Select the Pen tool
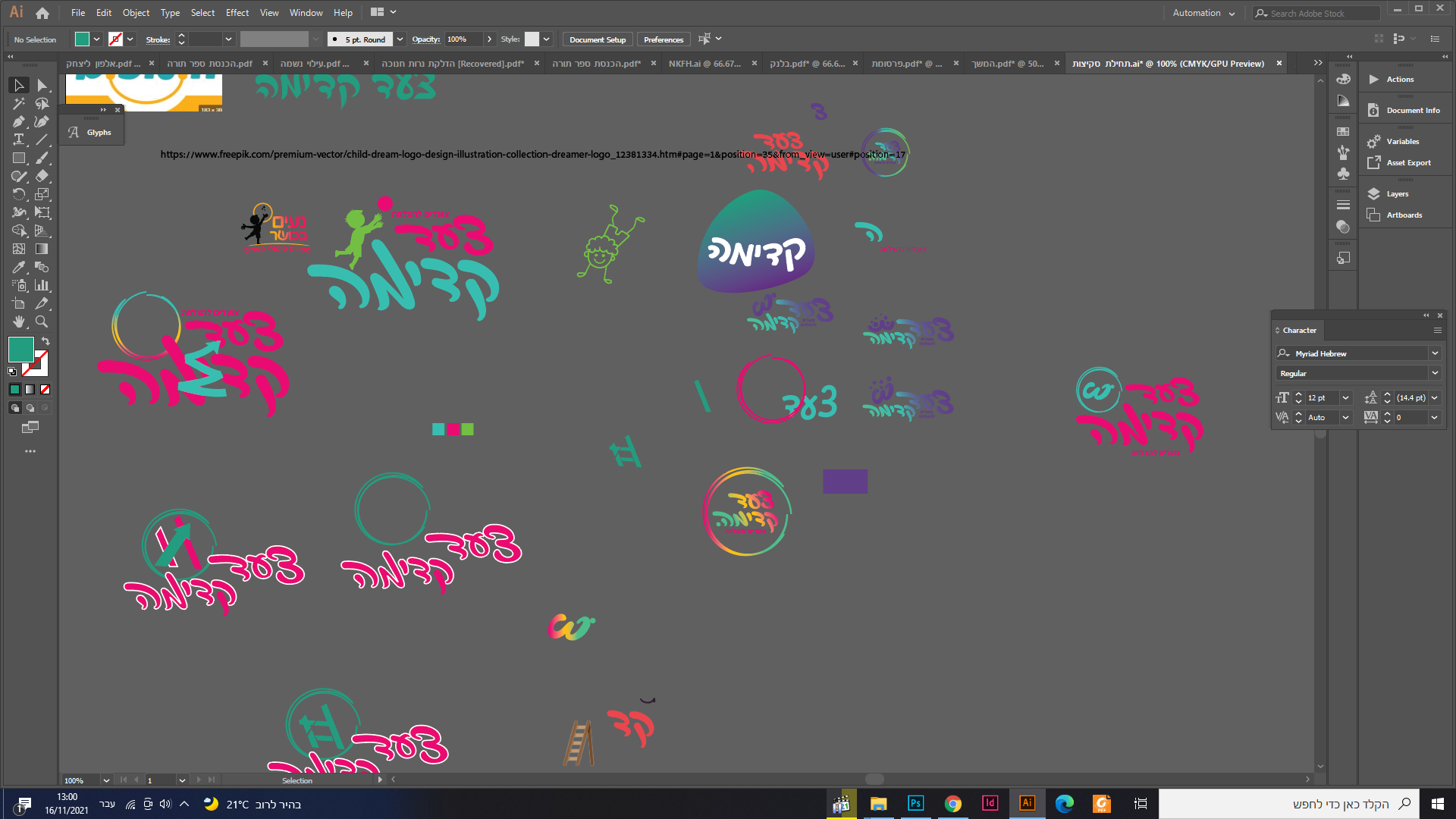 [19, 122]
